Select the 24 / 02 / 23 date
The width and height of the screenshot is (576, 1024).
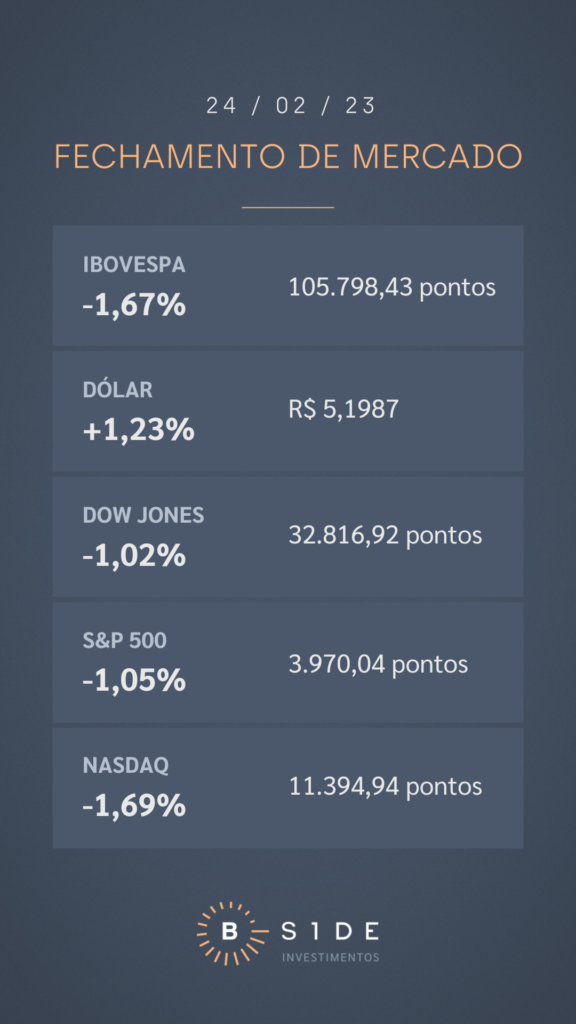[x=291, y=106]
